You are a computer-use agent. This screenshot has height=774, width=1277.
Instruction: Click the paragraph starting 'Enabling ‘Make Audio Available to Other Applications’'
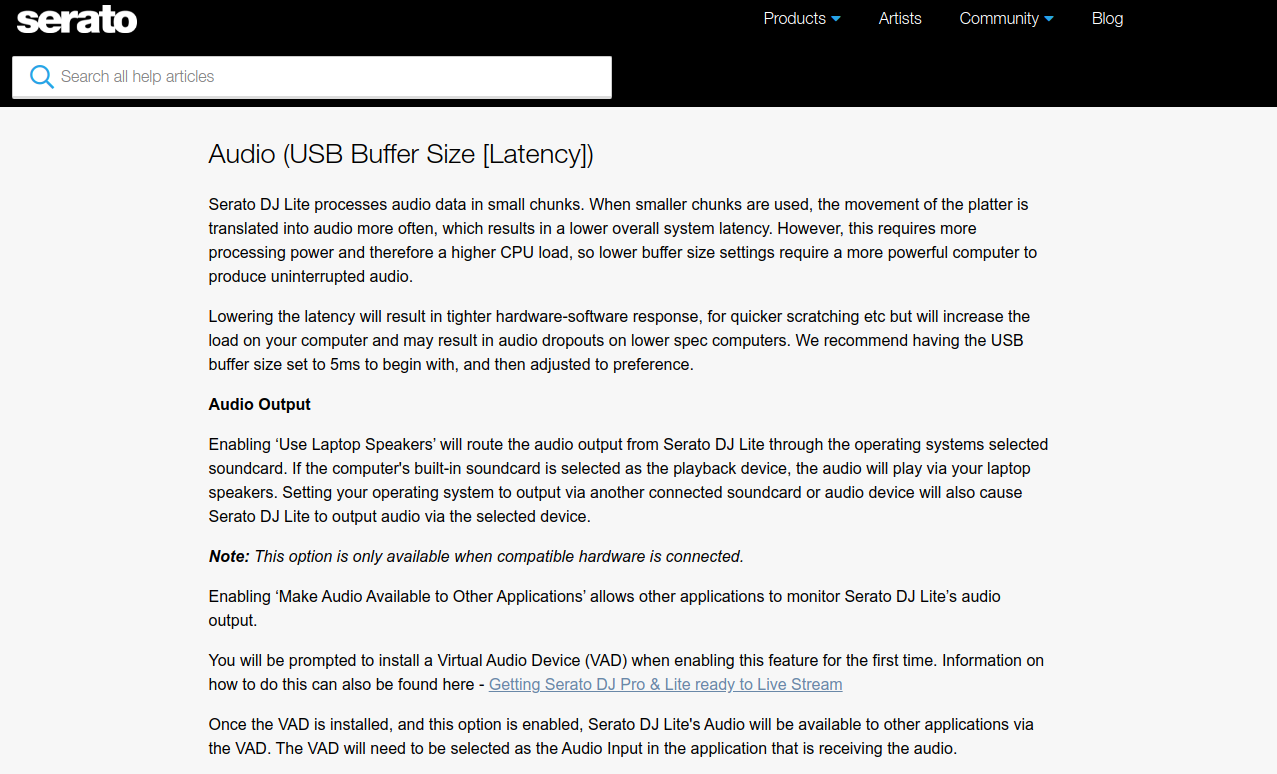[x=604, y=608]
